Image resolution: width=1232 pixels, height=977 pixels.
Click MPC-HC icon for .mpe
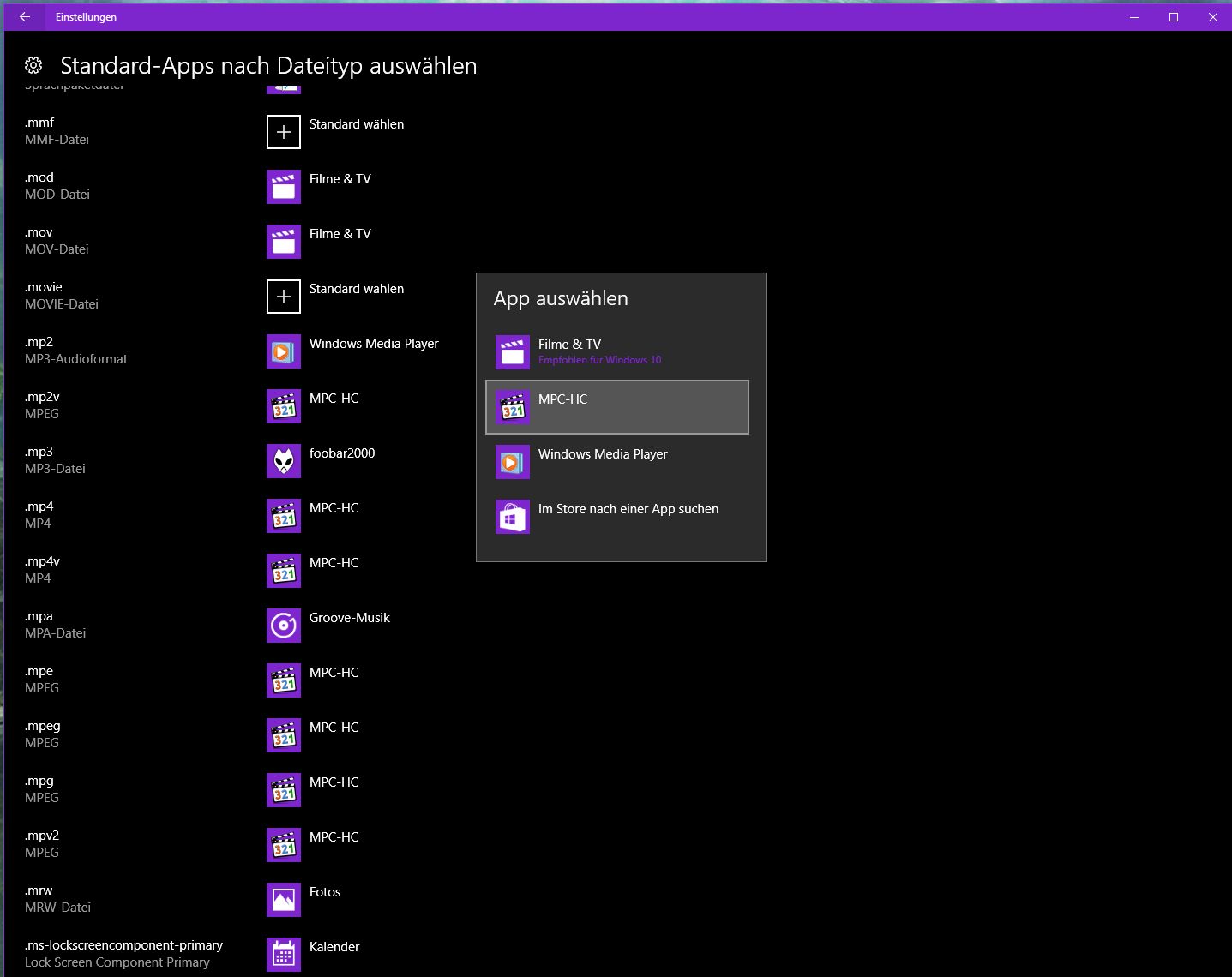[x=284, y=680]
